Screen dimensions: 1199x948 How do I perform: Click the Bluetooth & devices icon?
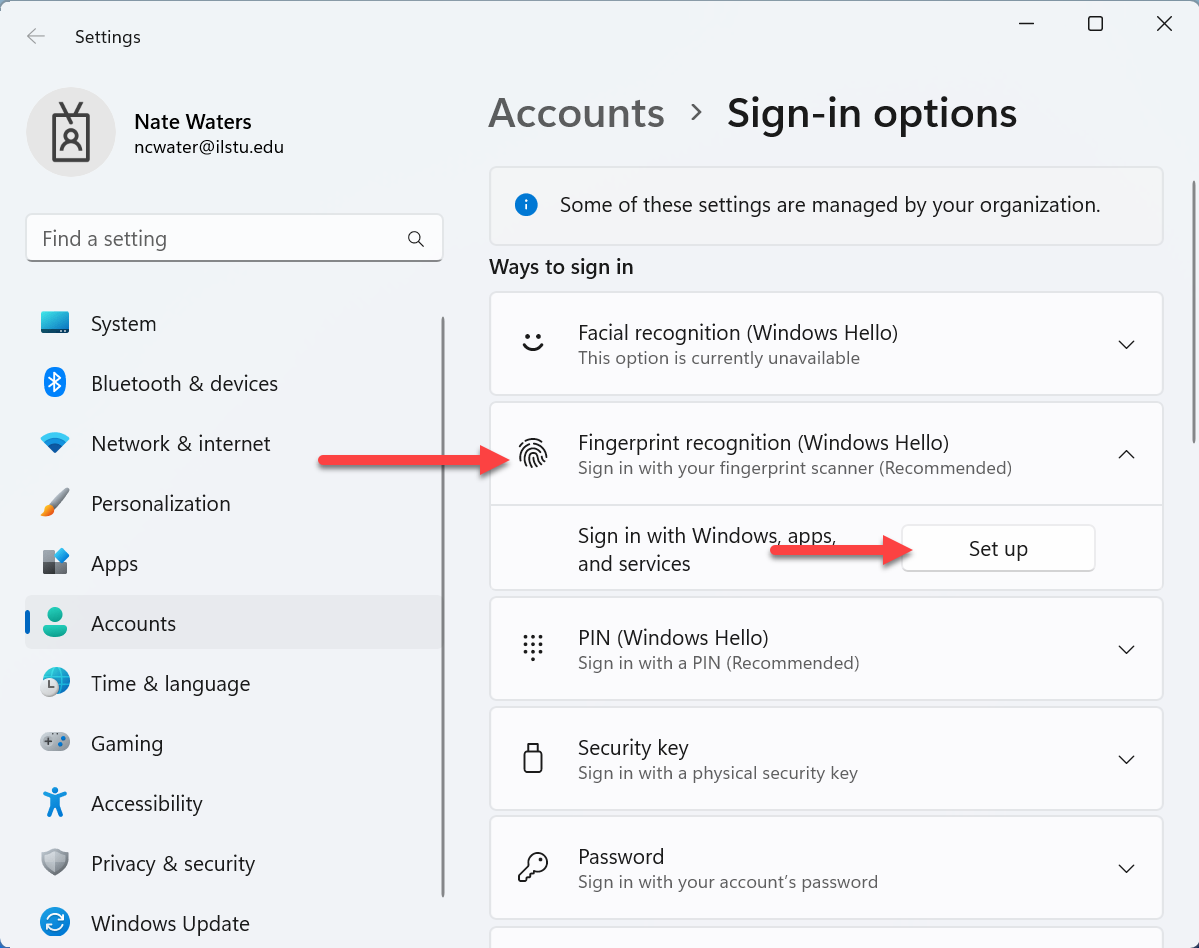tap(55, 383)
